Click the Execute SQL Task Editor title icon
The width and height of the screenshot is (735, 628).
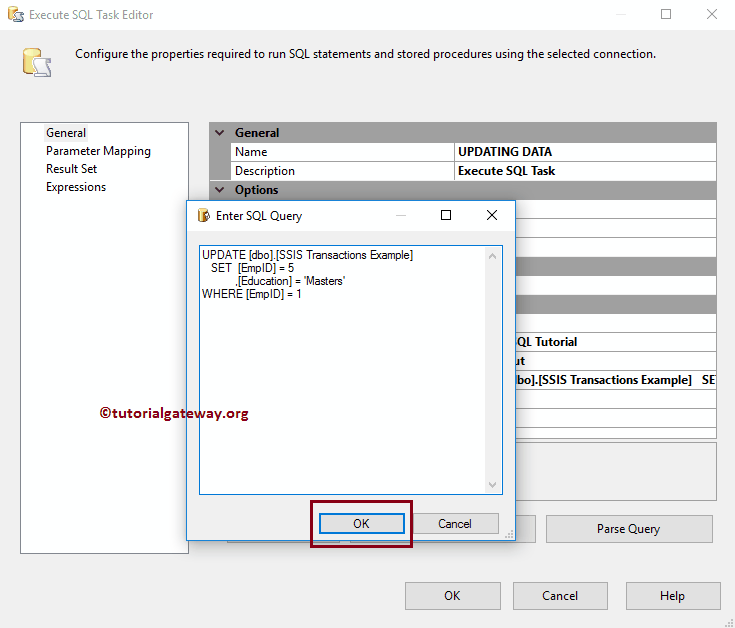point(16,15)
